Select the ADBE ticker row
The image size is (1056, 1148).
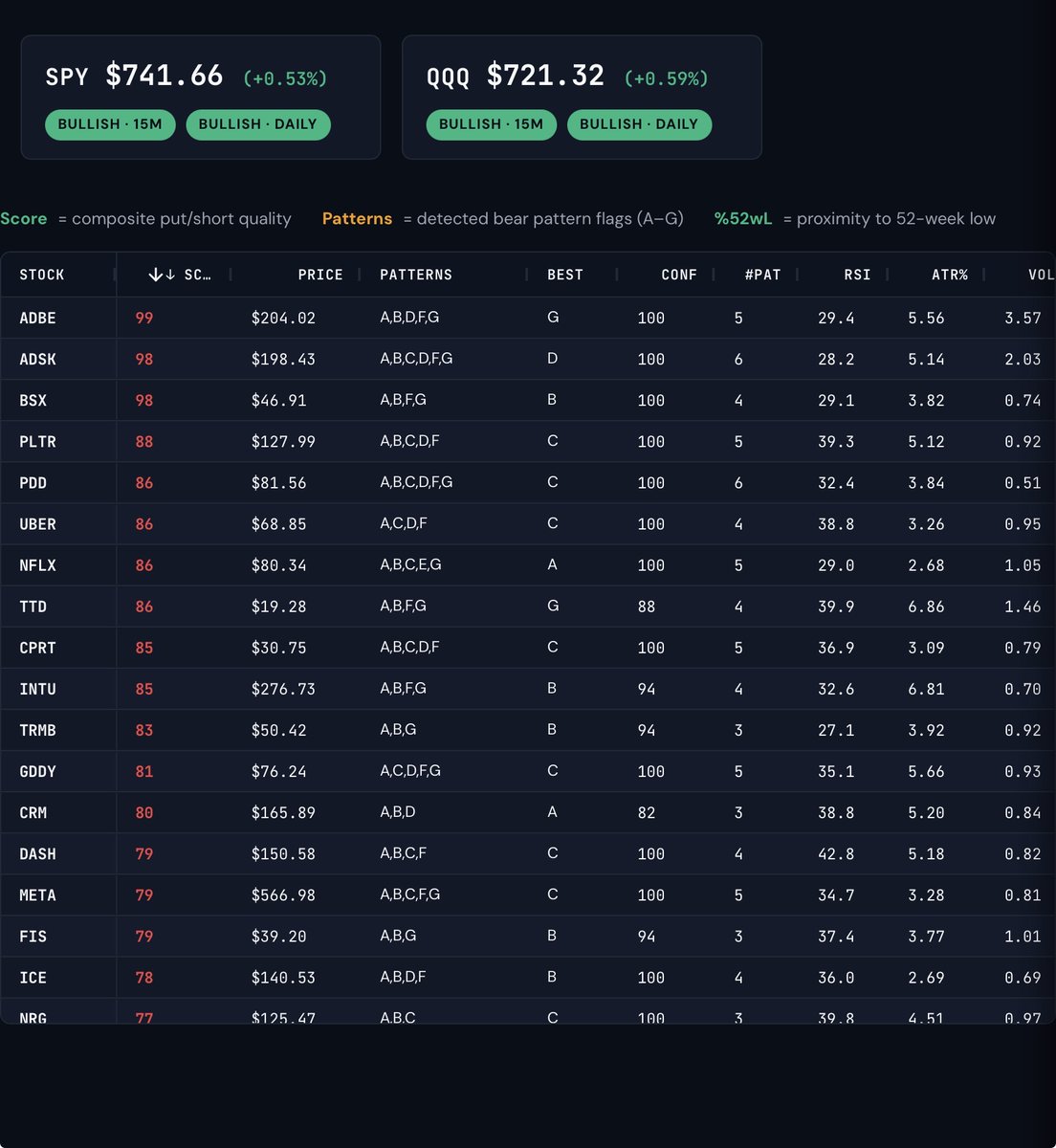[x=528, y=318]
